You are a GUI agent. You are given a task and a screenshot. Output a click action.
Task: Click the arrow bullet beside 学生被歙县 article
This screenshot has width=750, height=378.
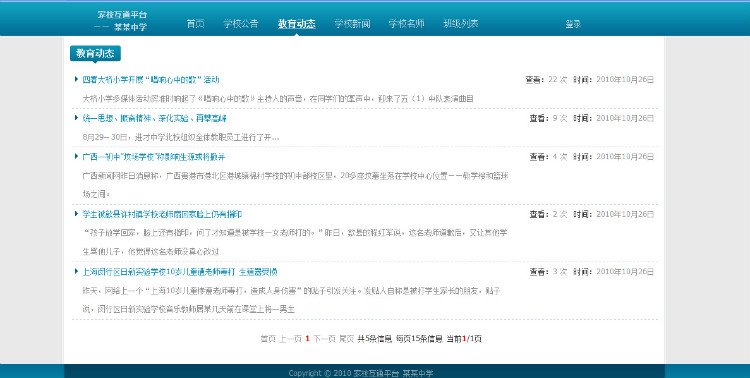[76, 214]
